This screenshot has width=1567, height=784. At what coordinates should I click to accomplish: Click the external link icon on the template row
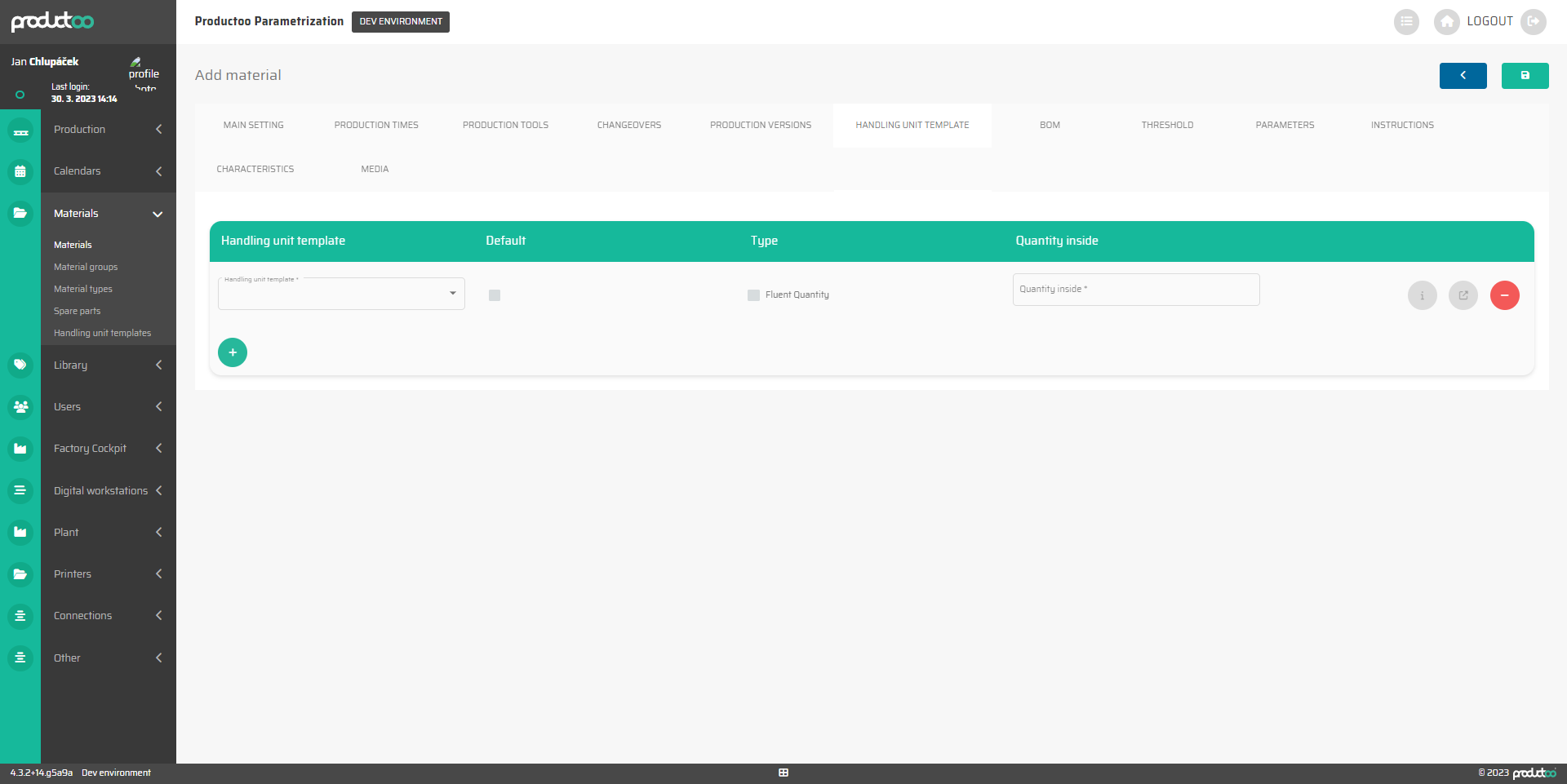(1463, 295)
